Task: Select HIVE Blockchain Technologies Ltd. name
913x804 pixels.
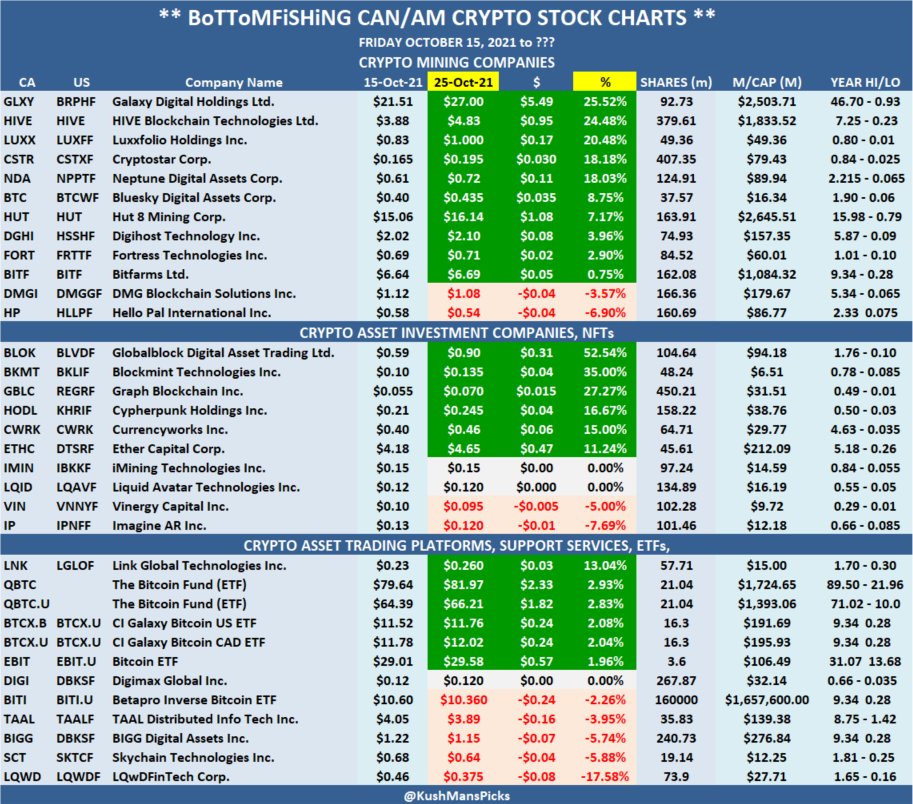Action: click(x=215, y=121)
